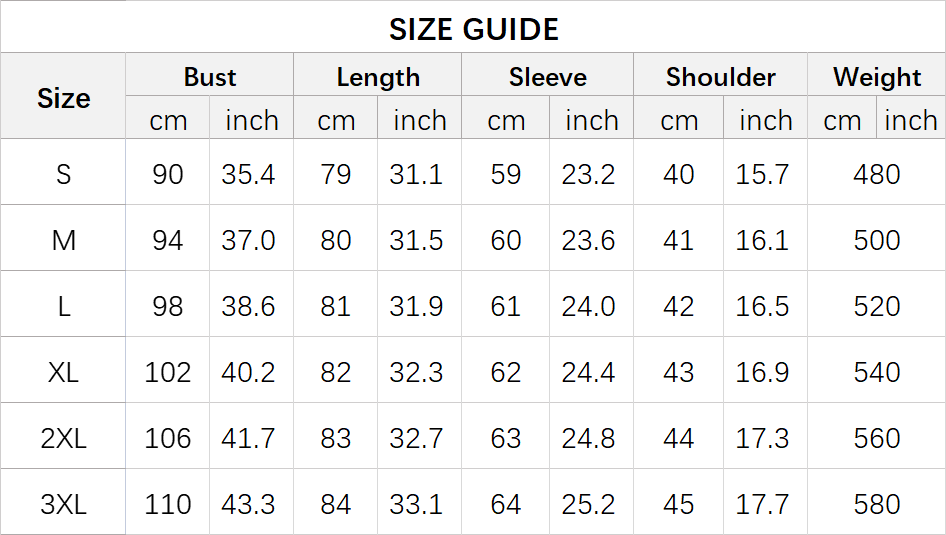Click the Sleeve column header
This screenshot has height=535, width=946.
[547, 77]
